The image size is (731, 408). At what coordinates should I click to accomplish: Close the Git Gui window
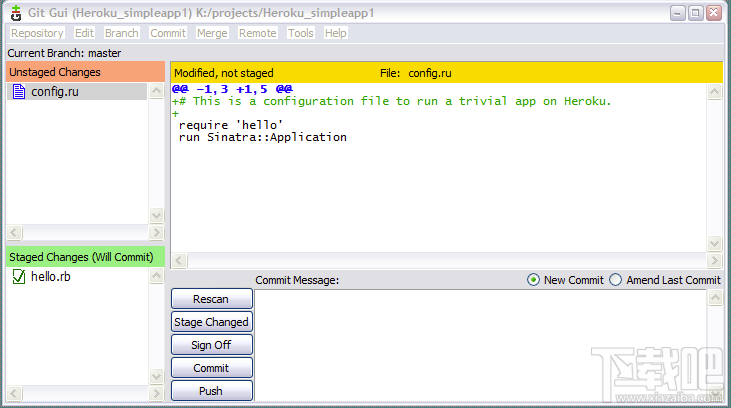pos(713,13)
